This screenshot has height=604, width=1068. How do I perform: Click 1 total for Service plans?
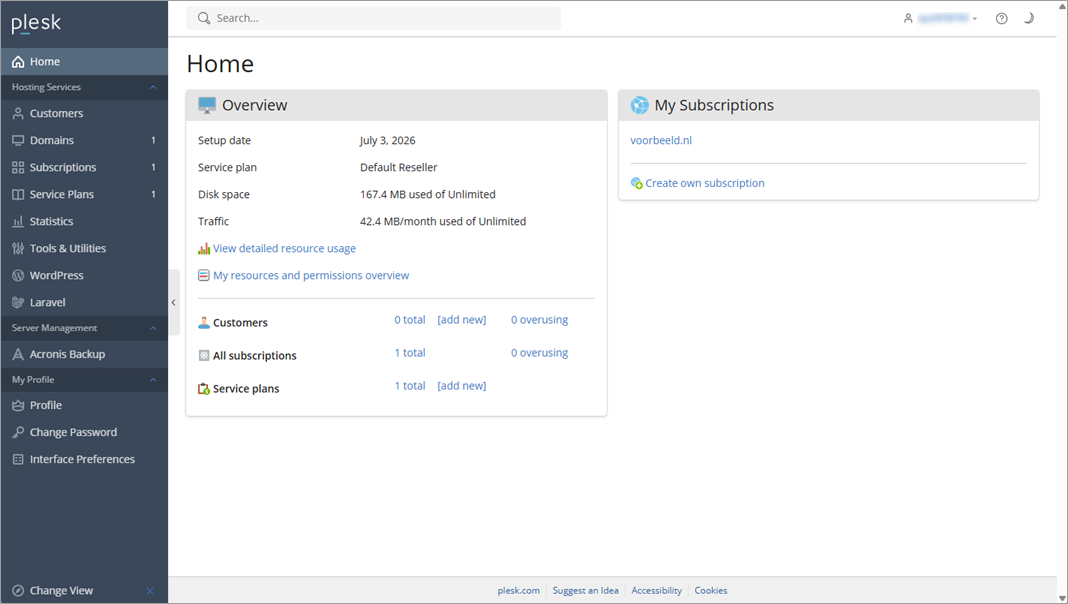(409, 385)
